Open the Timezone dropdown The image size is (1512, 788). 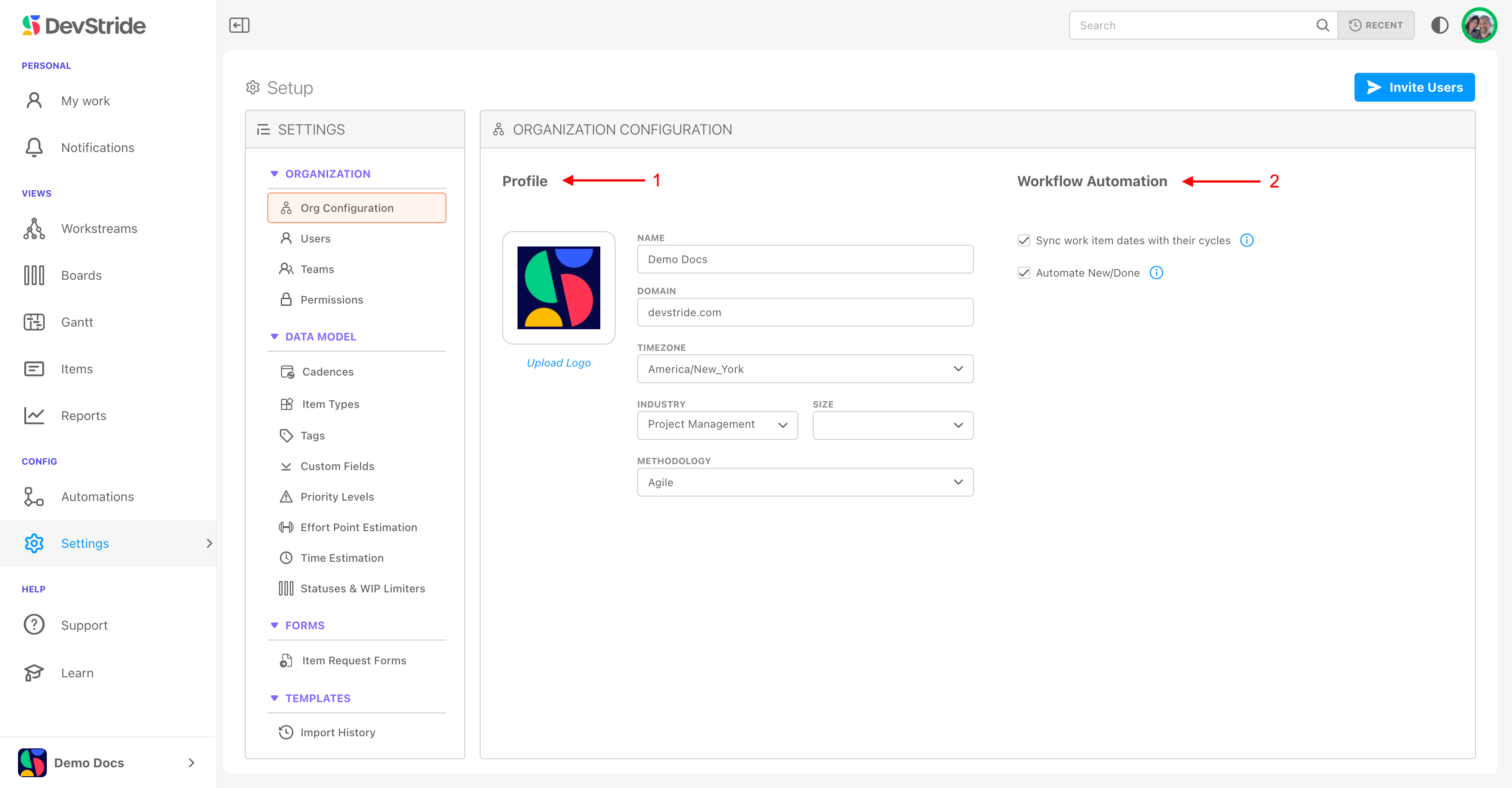point(804,369)
